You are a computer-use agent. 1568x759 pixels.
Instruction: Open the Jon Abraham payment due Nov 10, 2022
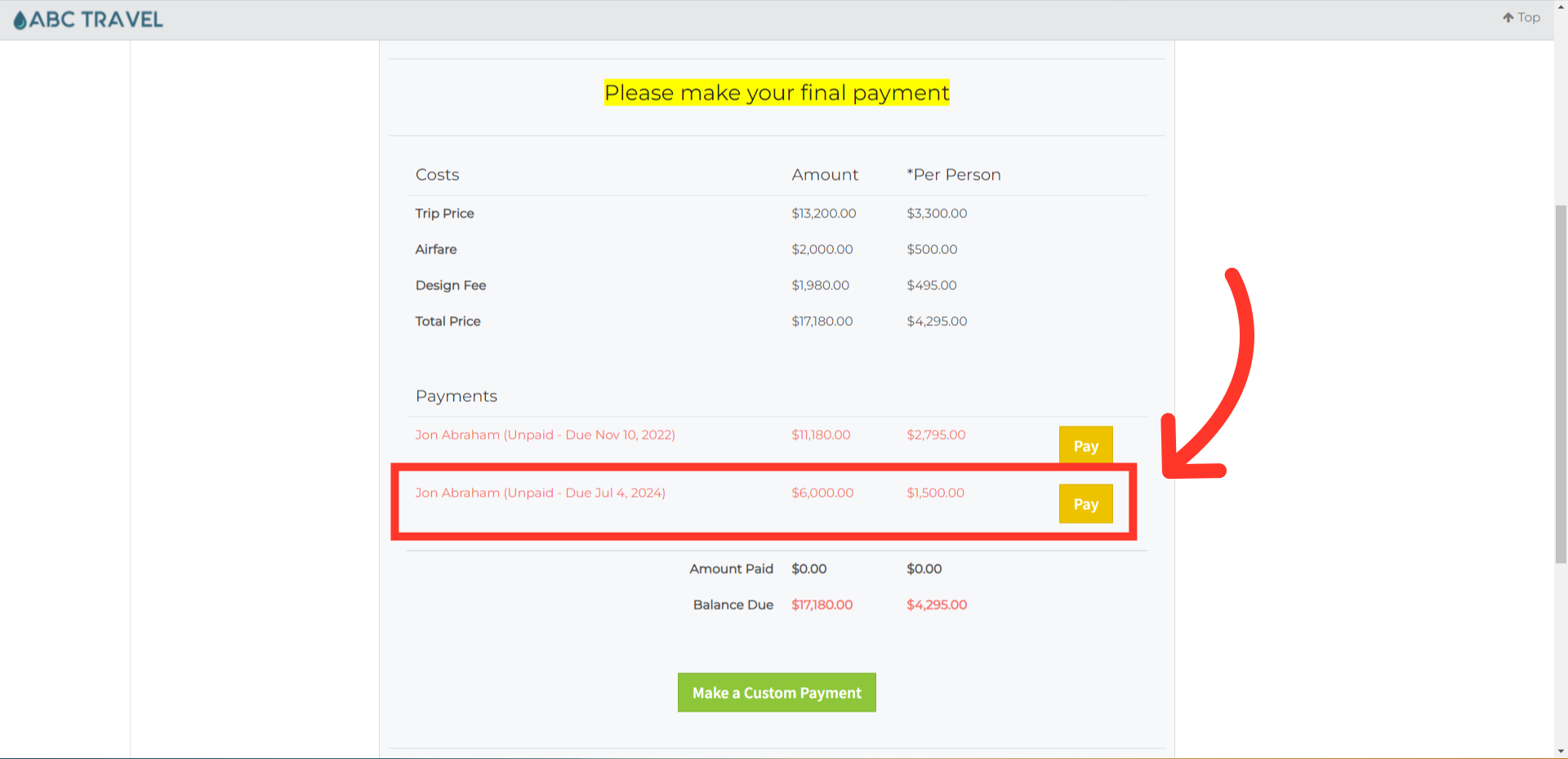pos(545,435)
